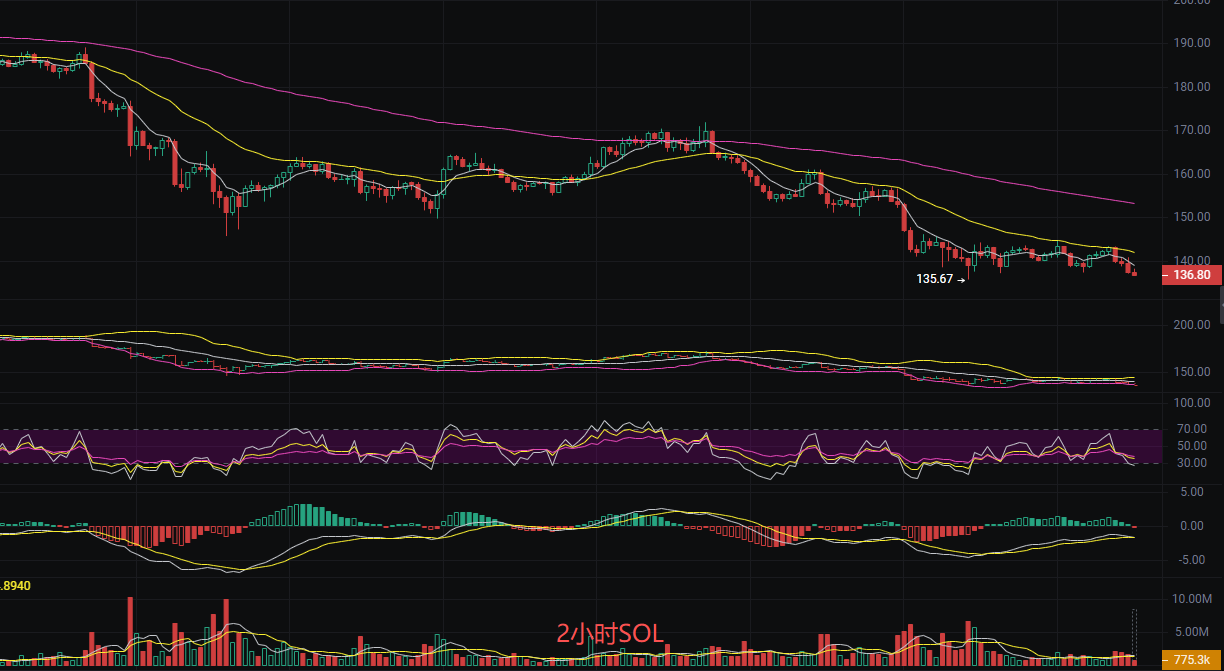Click the 170.00 price axis label
The height and width of the screenshot is (671, 1224).
coord(1192,131)
